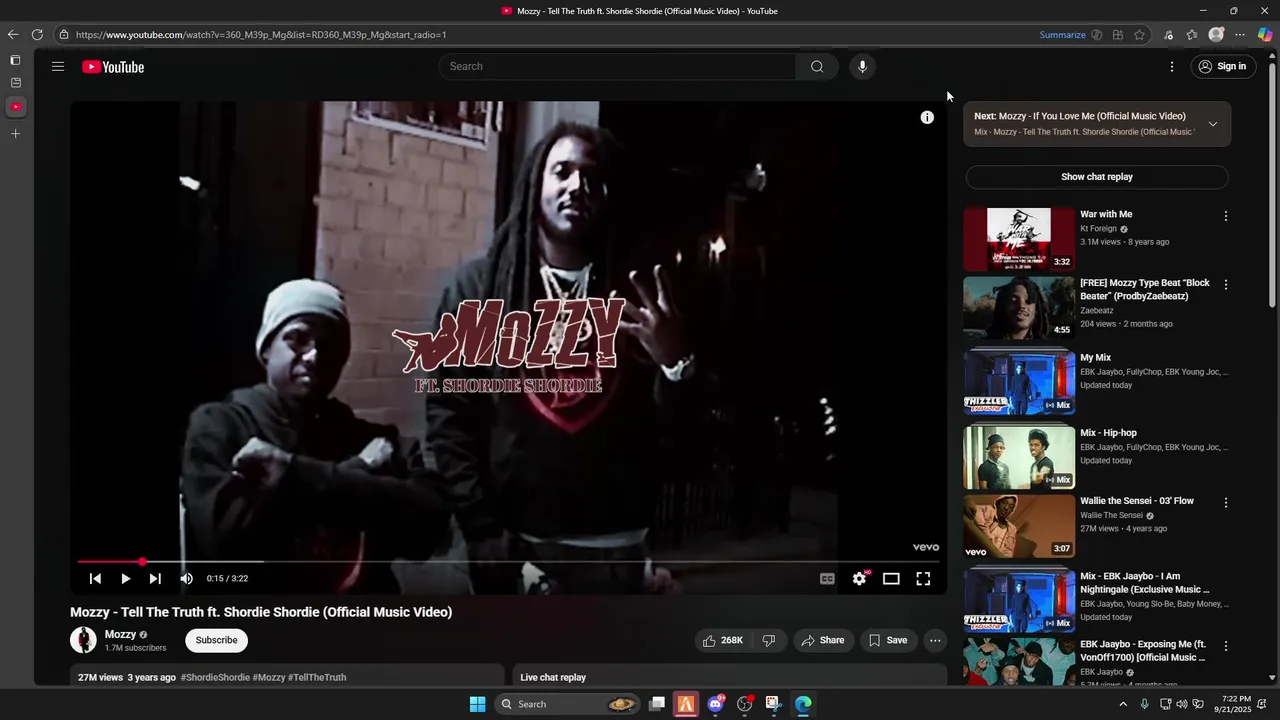The width and height of the screenshot is (1280, 720).
Task: Save the video to a playlist
Action: [888, 640]
